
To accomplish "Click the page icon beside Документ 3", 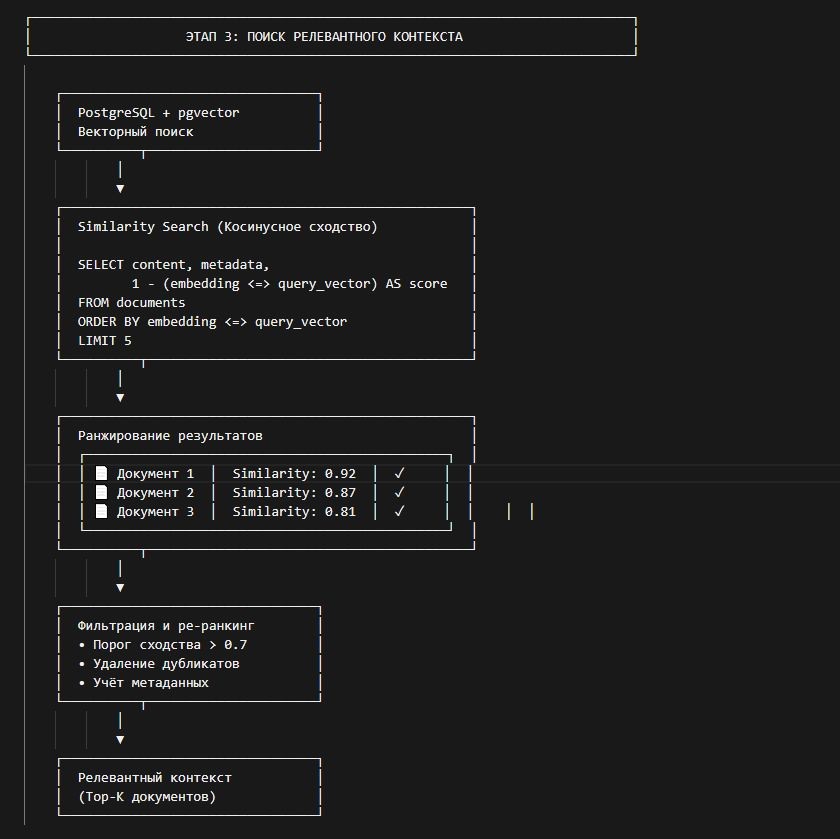I will (x=100, y=512).
